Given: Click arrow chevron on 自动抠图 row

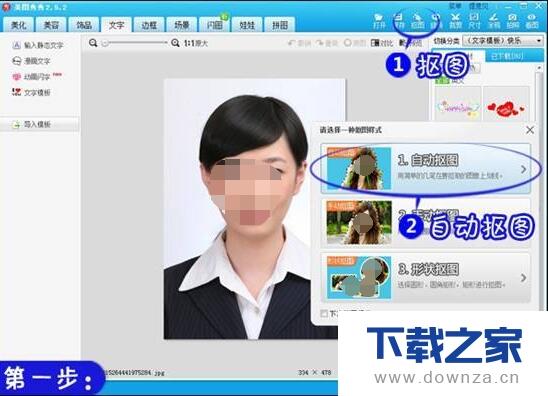Looking at the screenshot, I should 523,169.
